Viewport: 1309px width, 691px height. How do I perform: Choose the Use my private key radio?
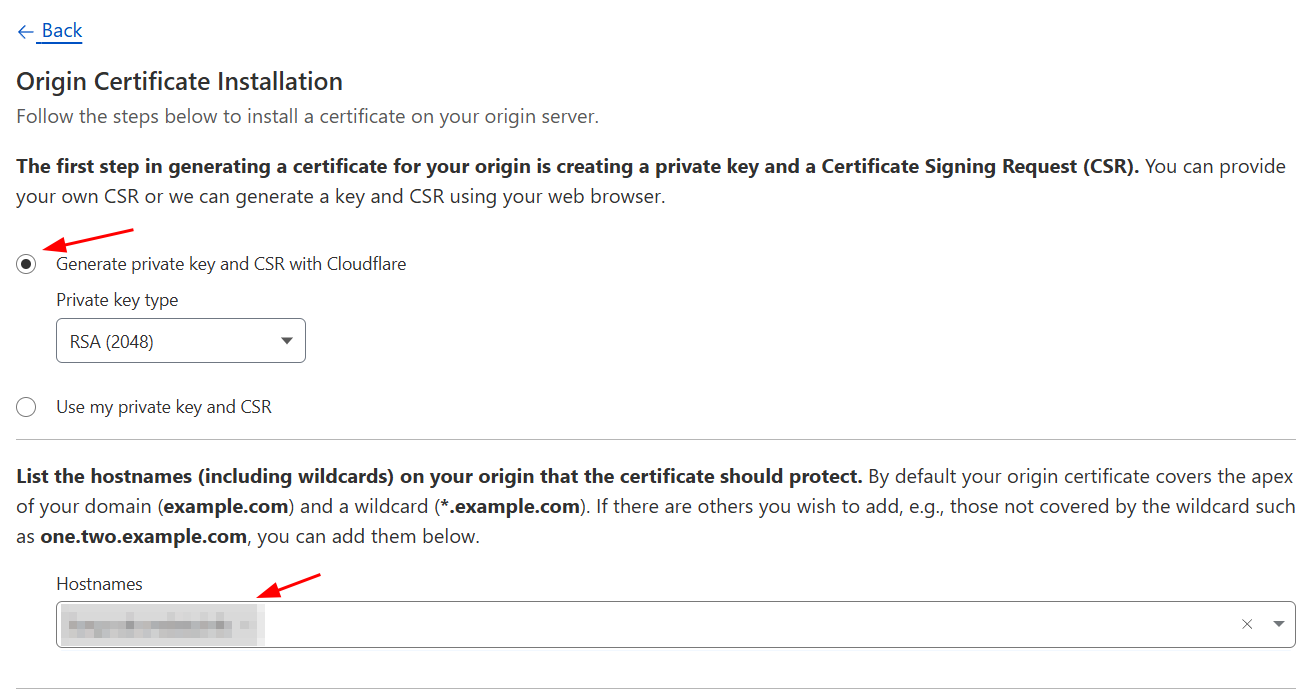tap(26, 407)
